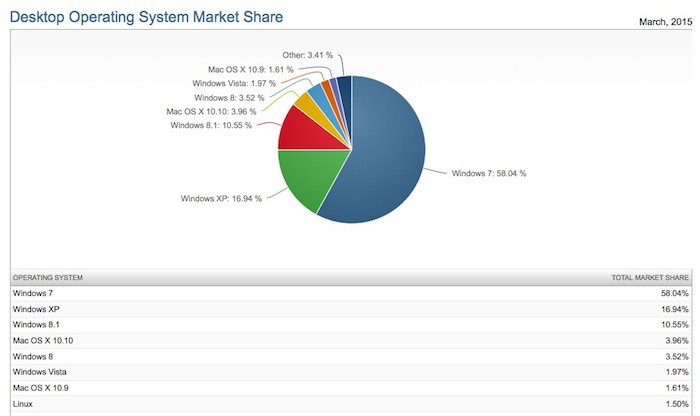Sort by the Total Market Share column header
This screenshot has height=416, width=700.
(x=649, y=276)
